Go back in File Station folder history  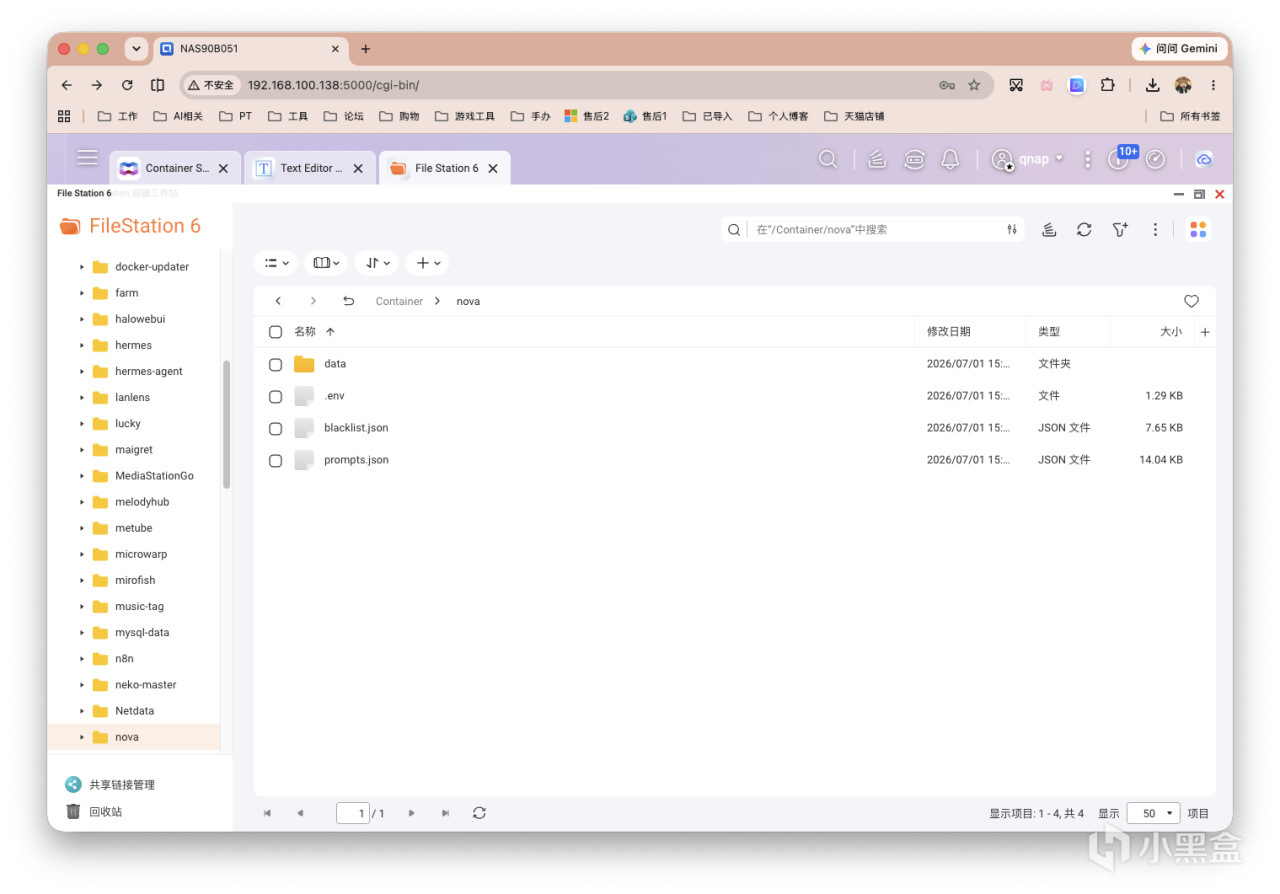pos(278,301)
